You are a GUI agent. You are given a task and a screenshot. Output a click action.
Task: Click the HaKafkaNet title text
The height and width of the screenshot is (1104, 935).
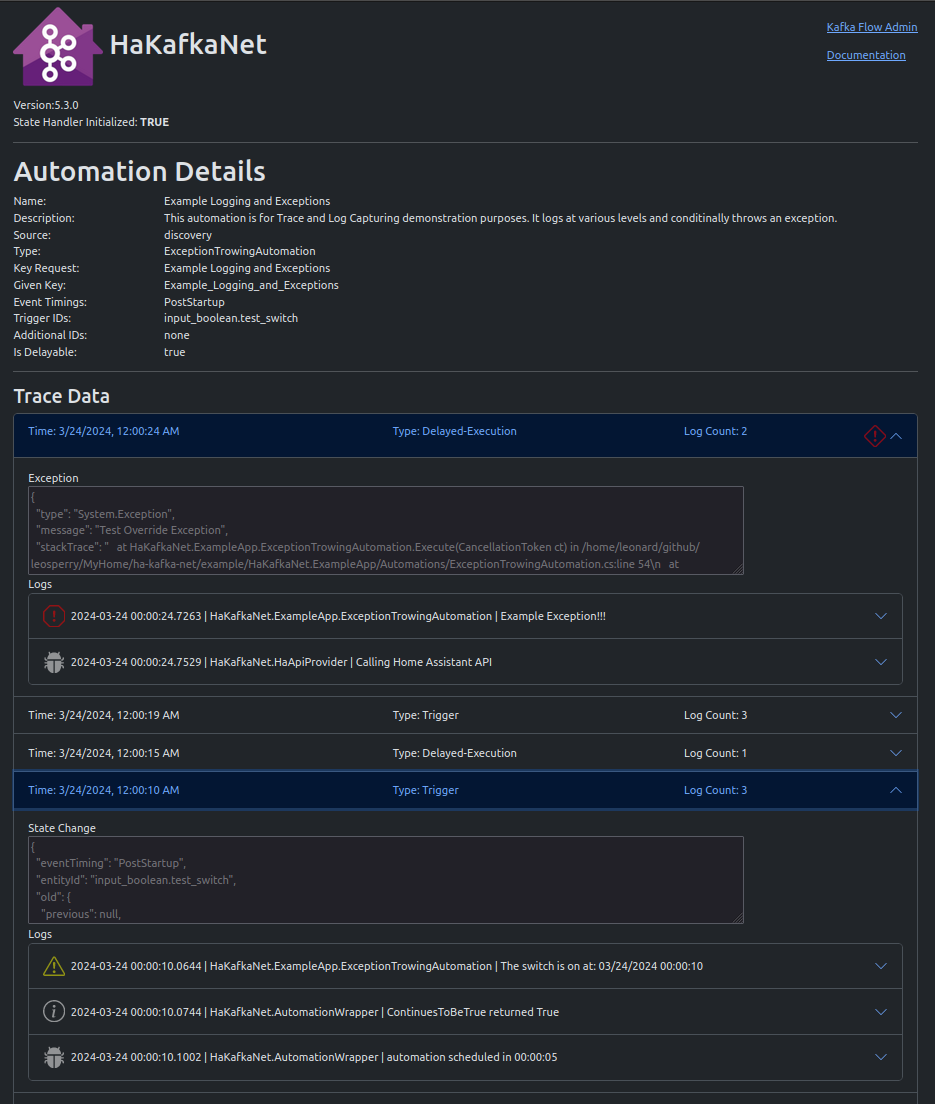pyautogui.click(x=188, y=44)
